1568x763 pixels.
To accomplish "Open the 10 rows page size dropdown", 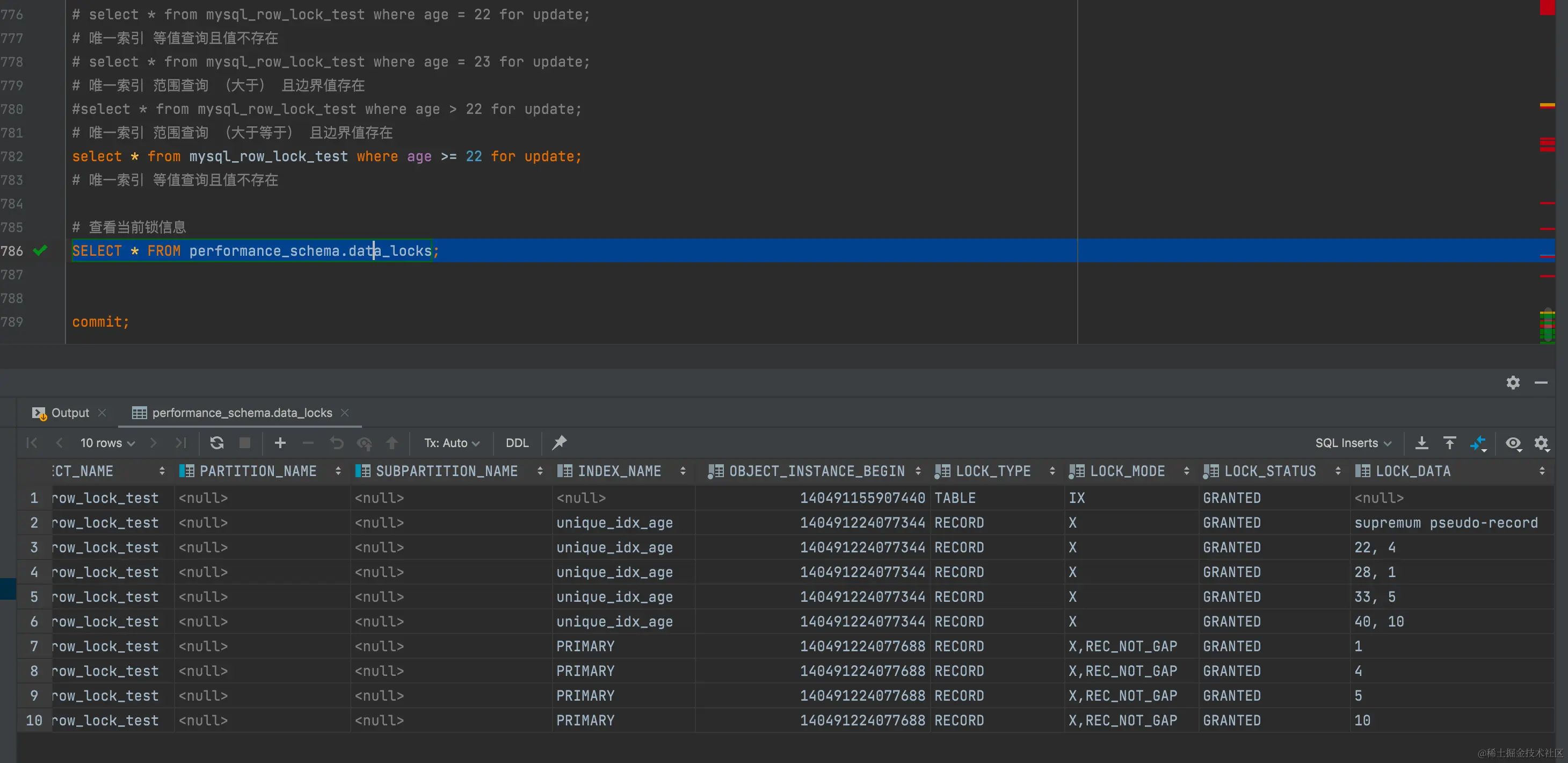I will coord(107,443).
